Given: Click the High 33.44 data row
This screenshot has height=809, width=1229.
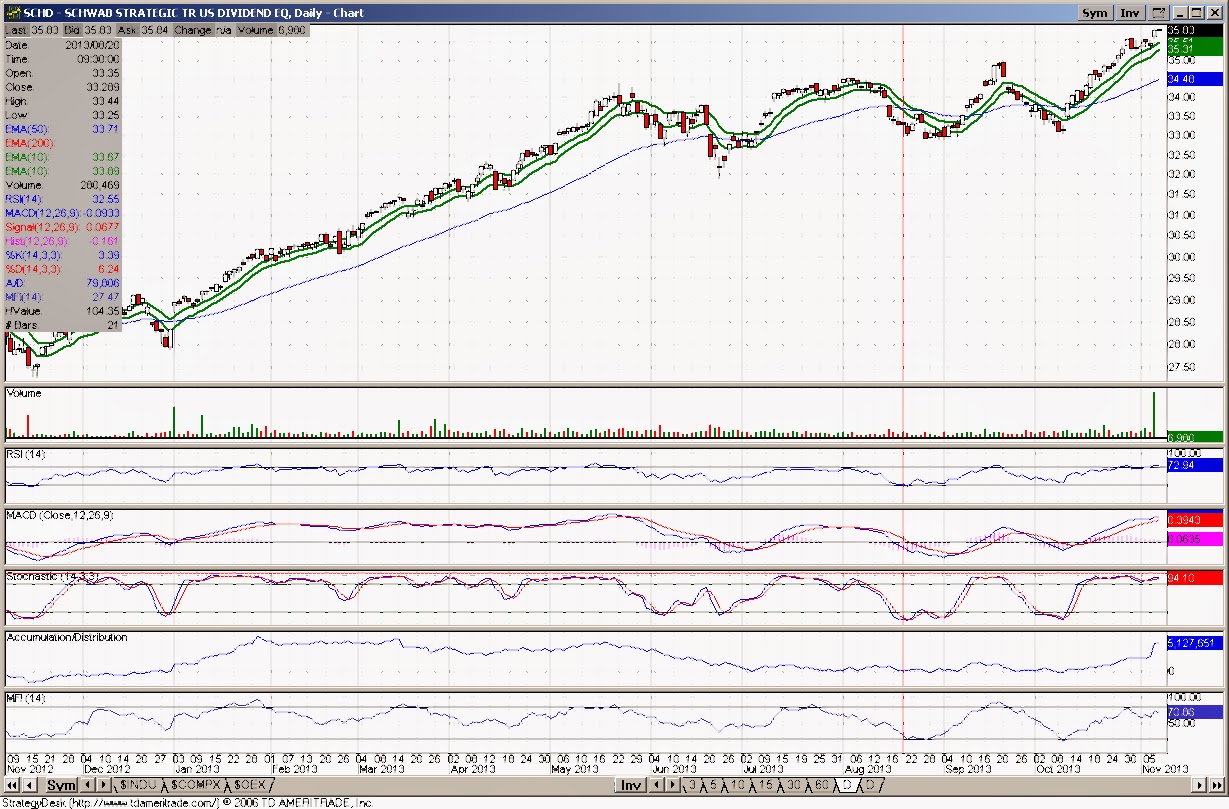Looking at the screenshot, I should coord(62,101).
